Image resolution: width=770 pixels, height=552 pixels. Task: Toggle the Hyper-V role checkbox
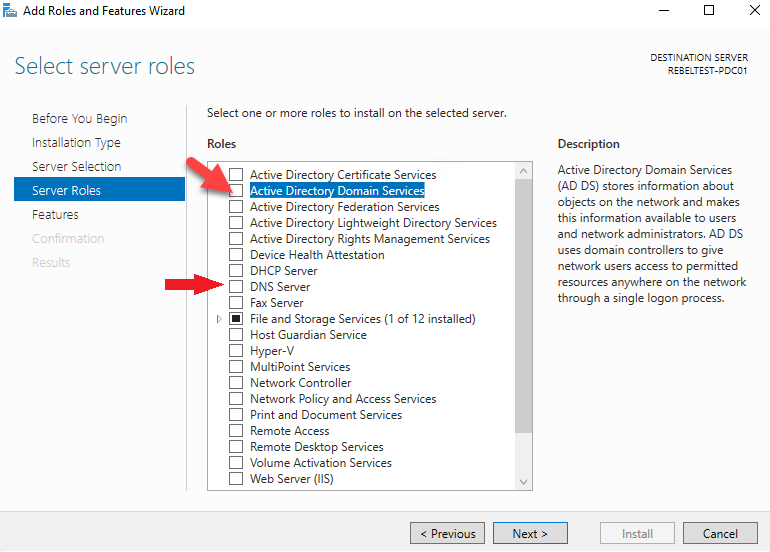236,351
